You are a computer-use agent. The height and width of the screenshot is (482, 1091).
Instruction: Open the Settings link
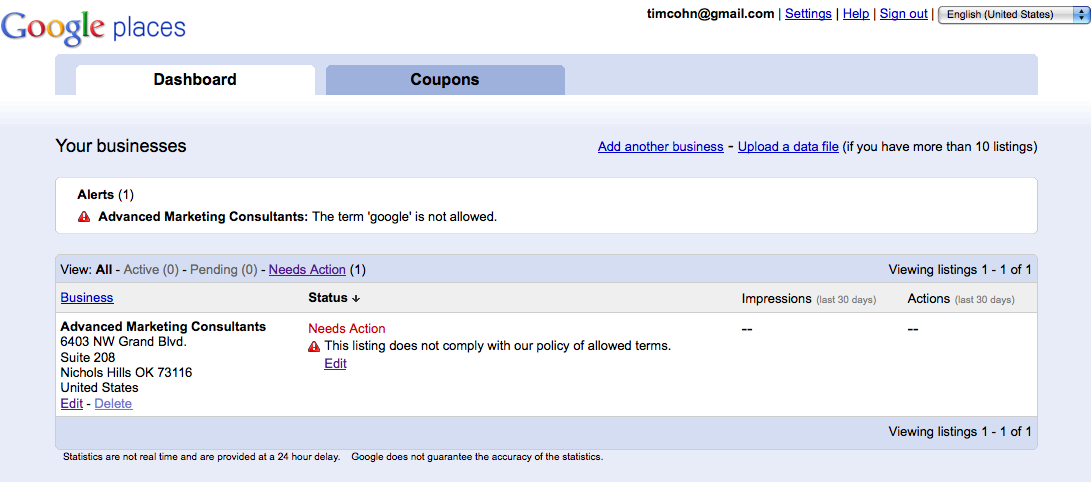click(x=808, y=14)
